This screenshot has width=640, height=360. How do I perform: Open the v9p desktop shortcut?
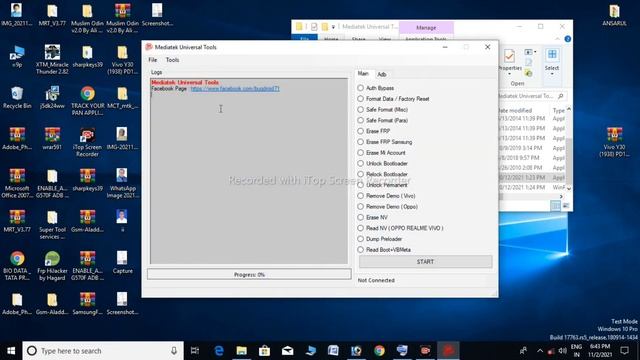click(17, 56)
